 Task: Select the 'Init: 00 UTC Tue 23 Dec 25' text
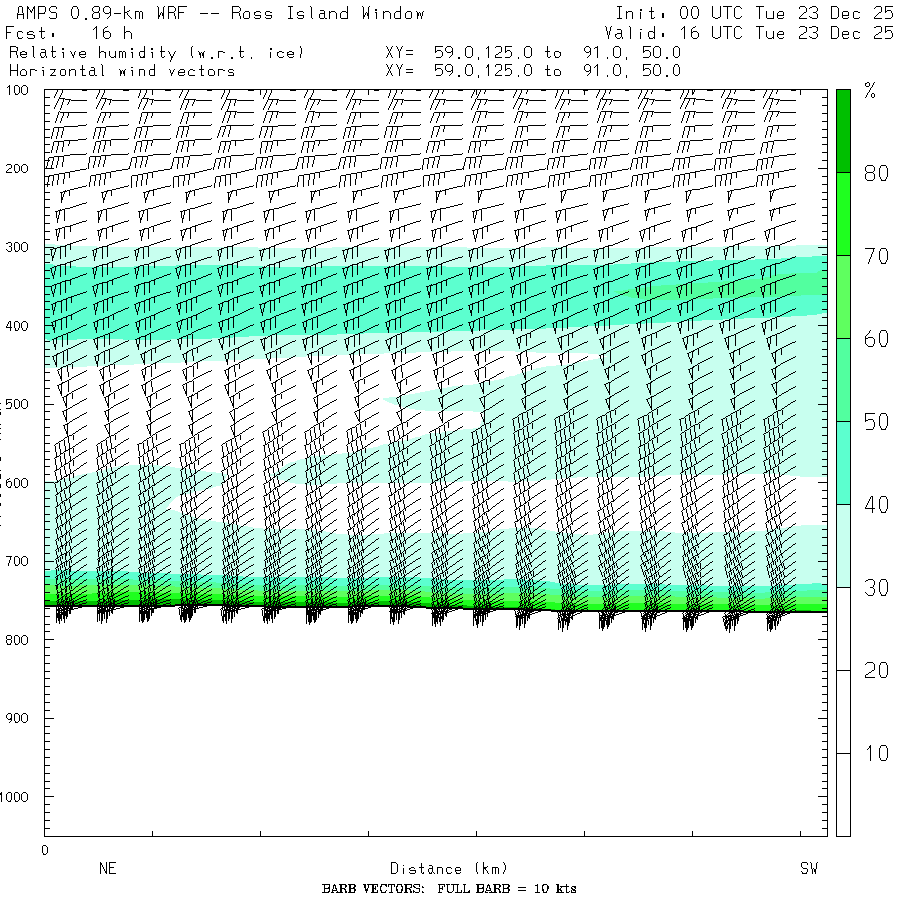point(754,14)
